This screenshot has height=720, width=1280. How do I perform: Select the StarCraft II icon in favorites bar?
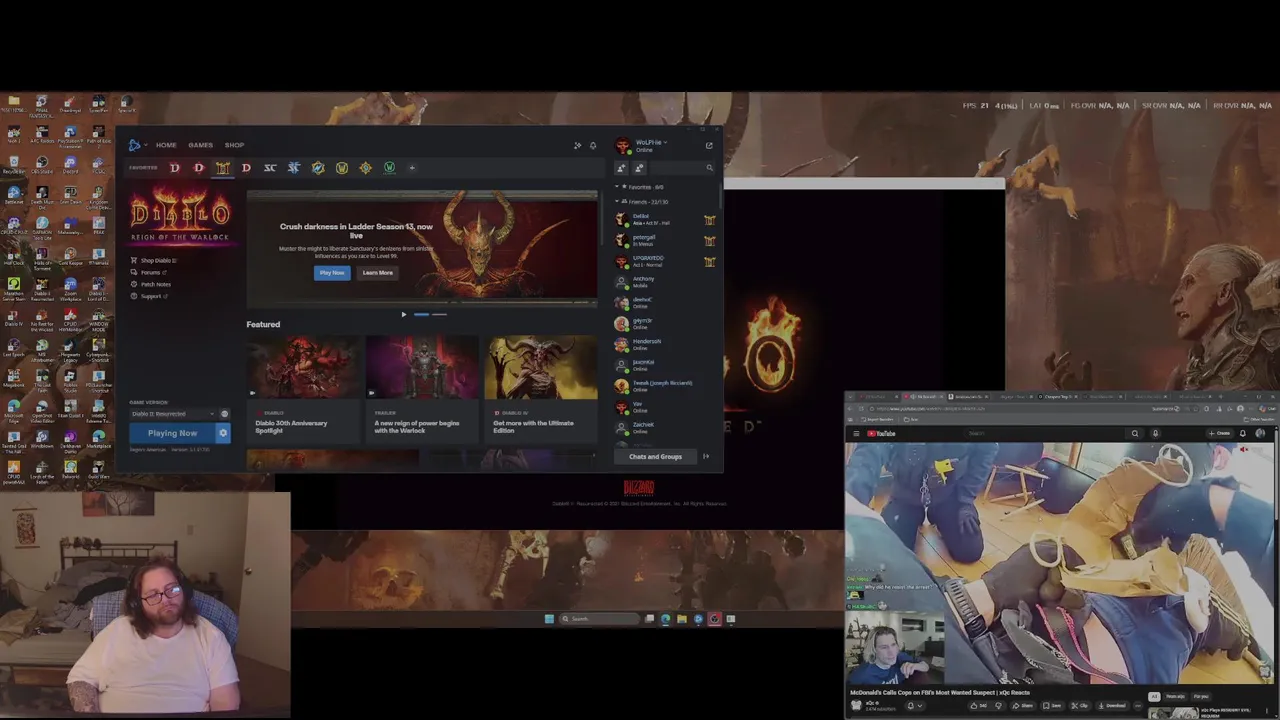(294, 168)
